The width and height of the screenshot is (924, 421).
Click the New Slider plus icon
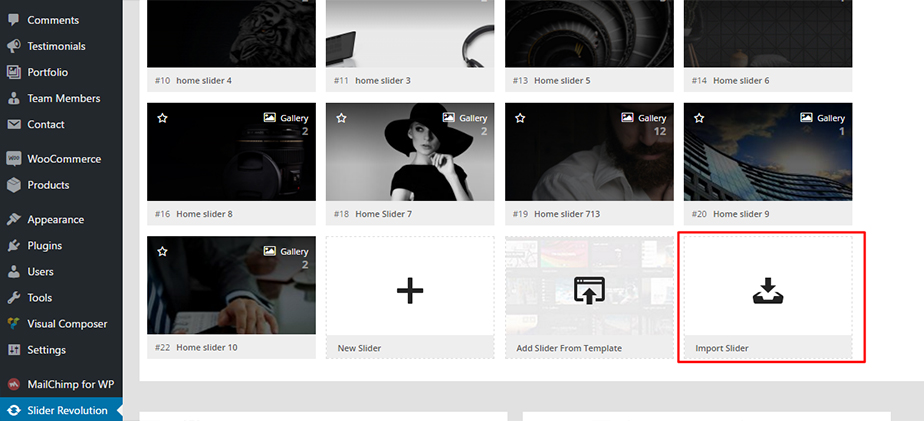[x=410, y=291]
